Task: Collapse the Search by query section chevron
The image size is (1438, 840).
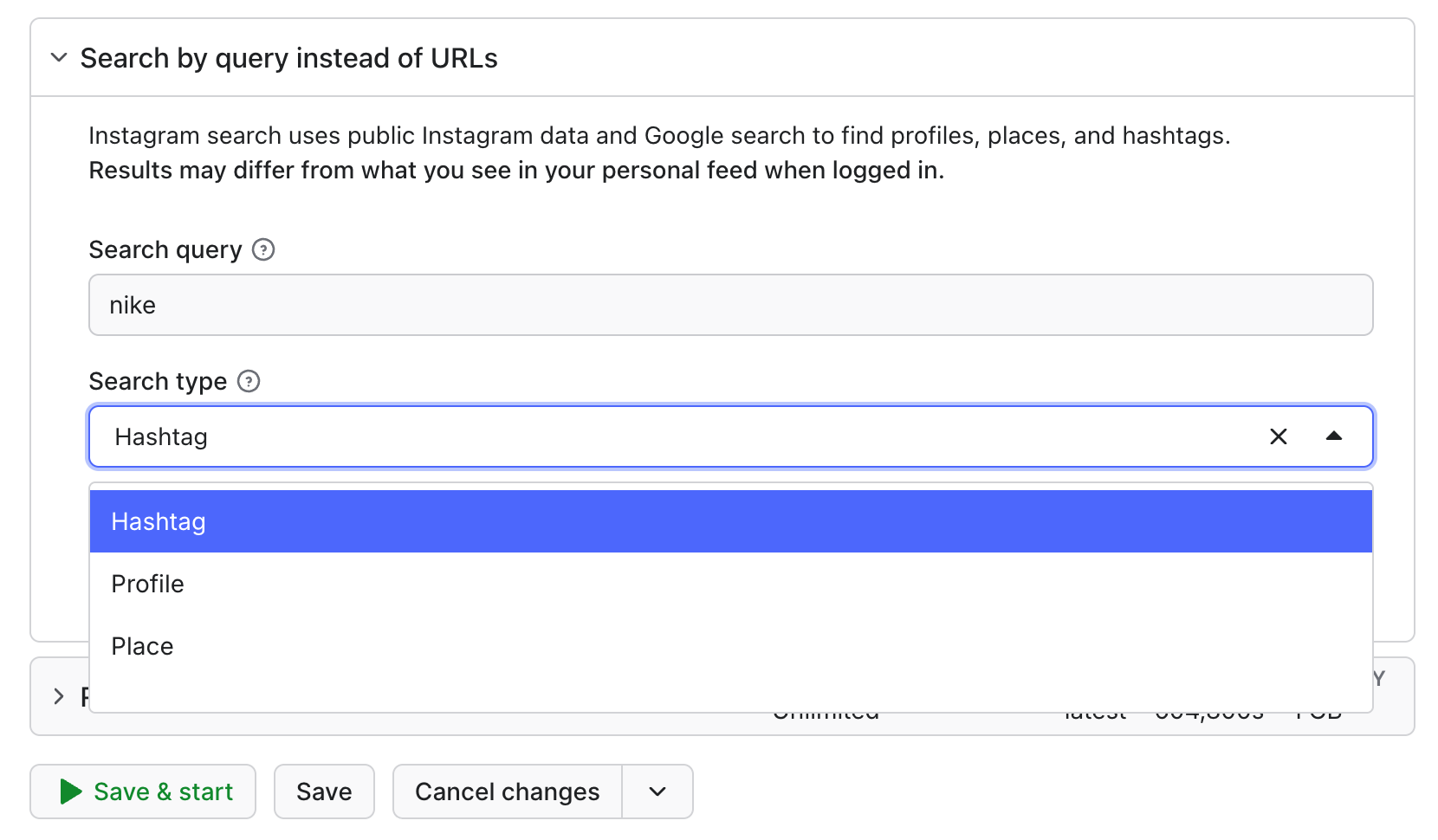Action: click(x=59, y=58)
